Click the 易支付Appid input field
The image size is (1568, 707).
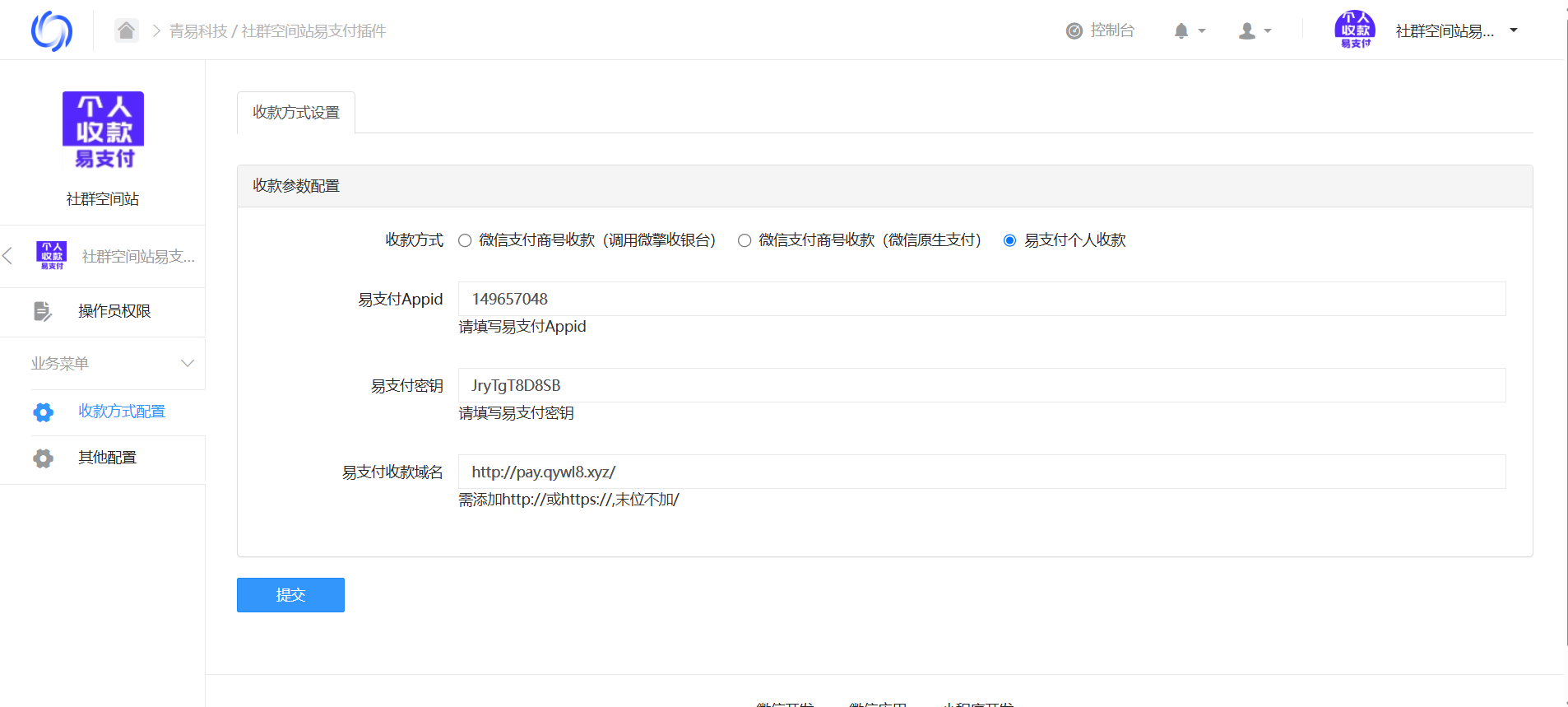(x=981, y=299)
